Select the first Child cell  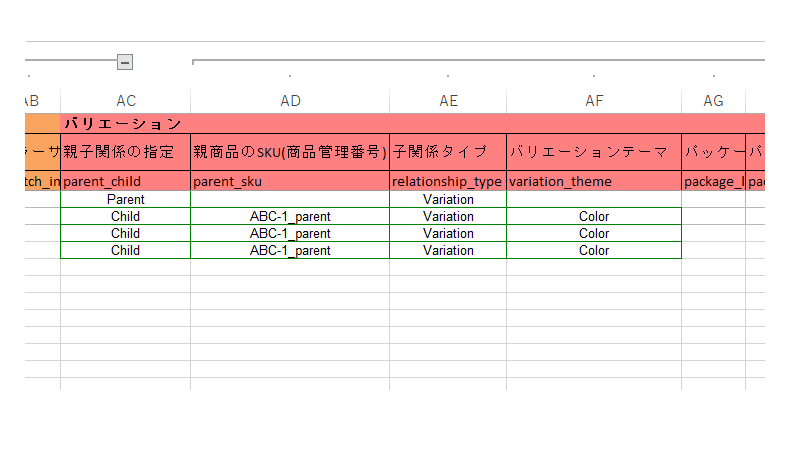(x=125, y=216)
